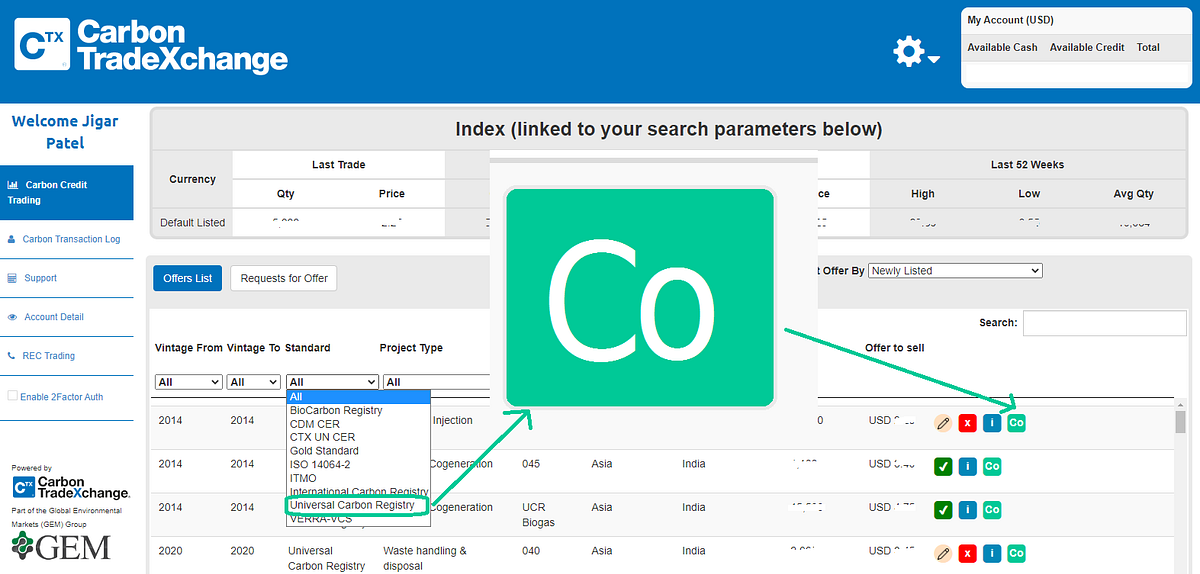Choose Universal Carbon Registry in the dropdown list
1200x574 pixels.
tap(358, 506)
